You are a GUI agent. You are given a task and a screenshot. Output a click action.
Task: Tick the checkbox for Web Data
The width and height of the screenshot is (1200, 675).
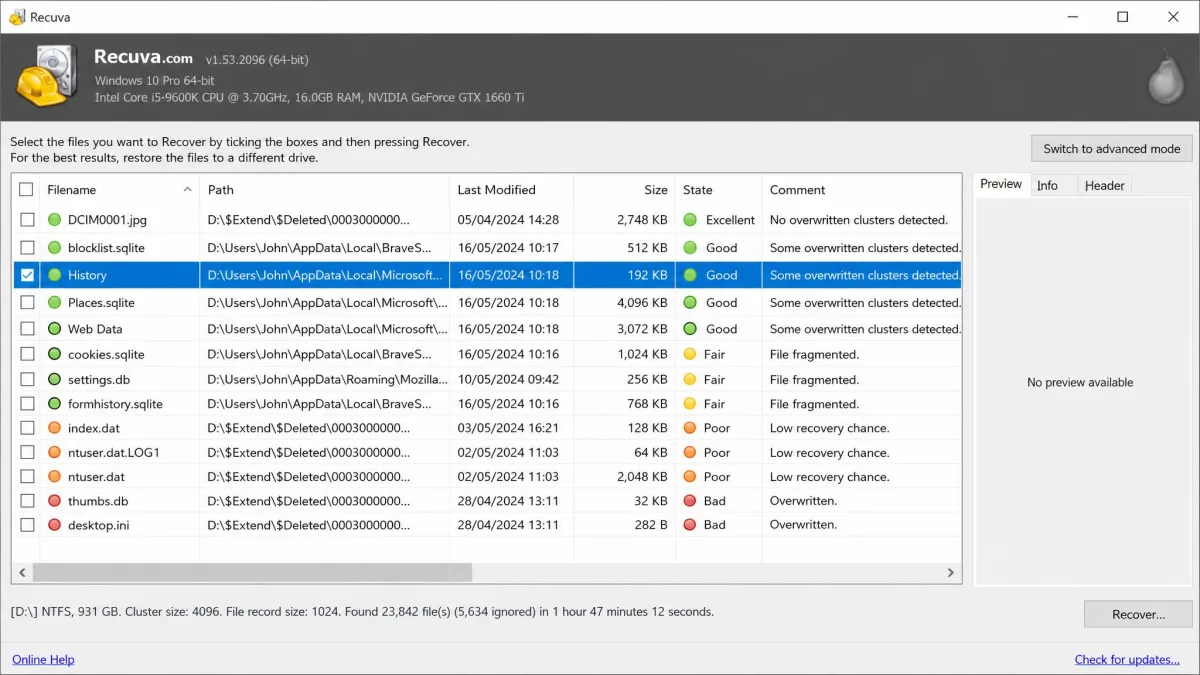(x=27, y=329)
